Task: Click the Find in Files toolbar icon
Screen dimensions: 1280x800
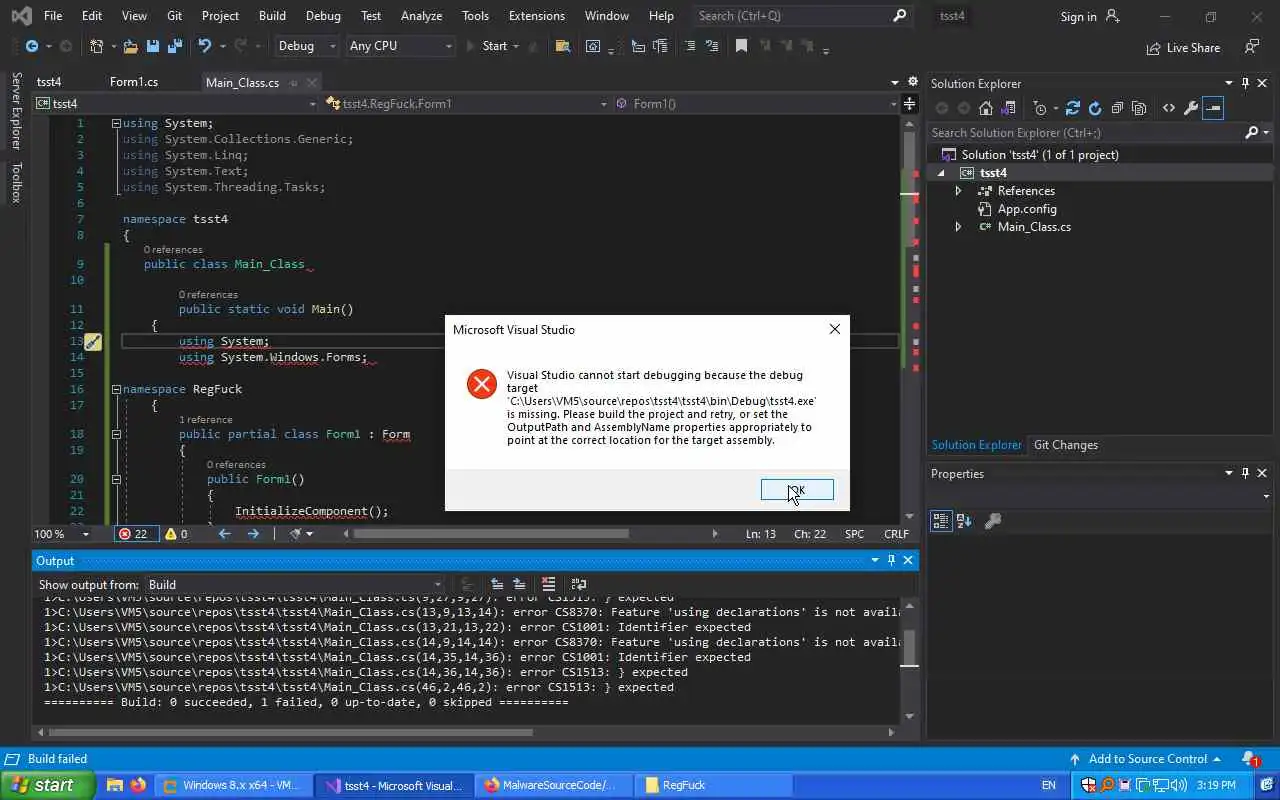Action: (x=563, y=46)
